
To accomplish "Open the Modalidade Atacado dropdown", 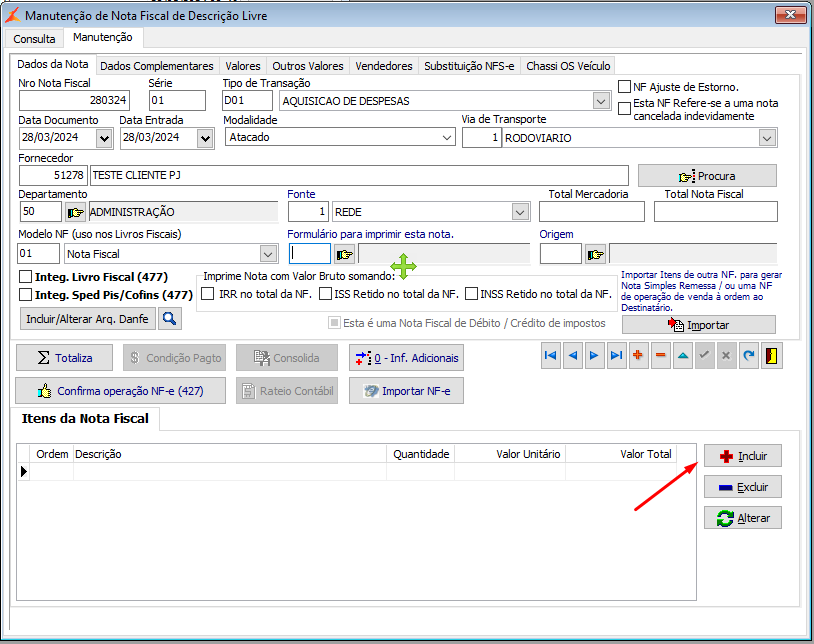I will point(447,138).
